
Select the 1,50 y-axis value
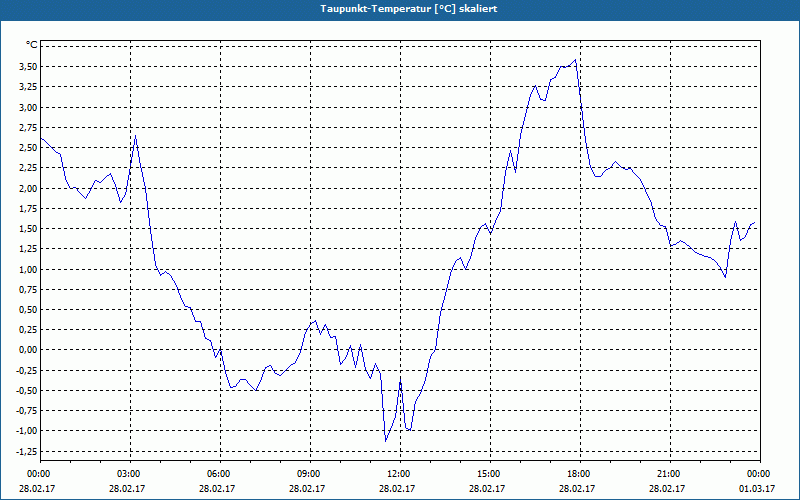[28, 229]
